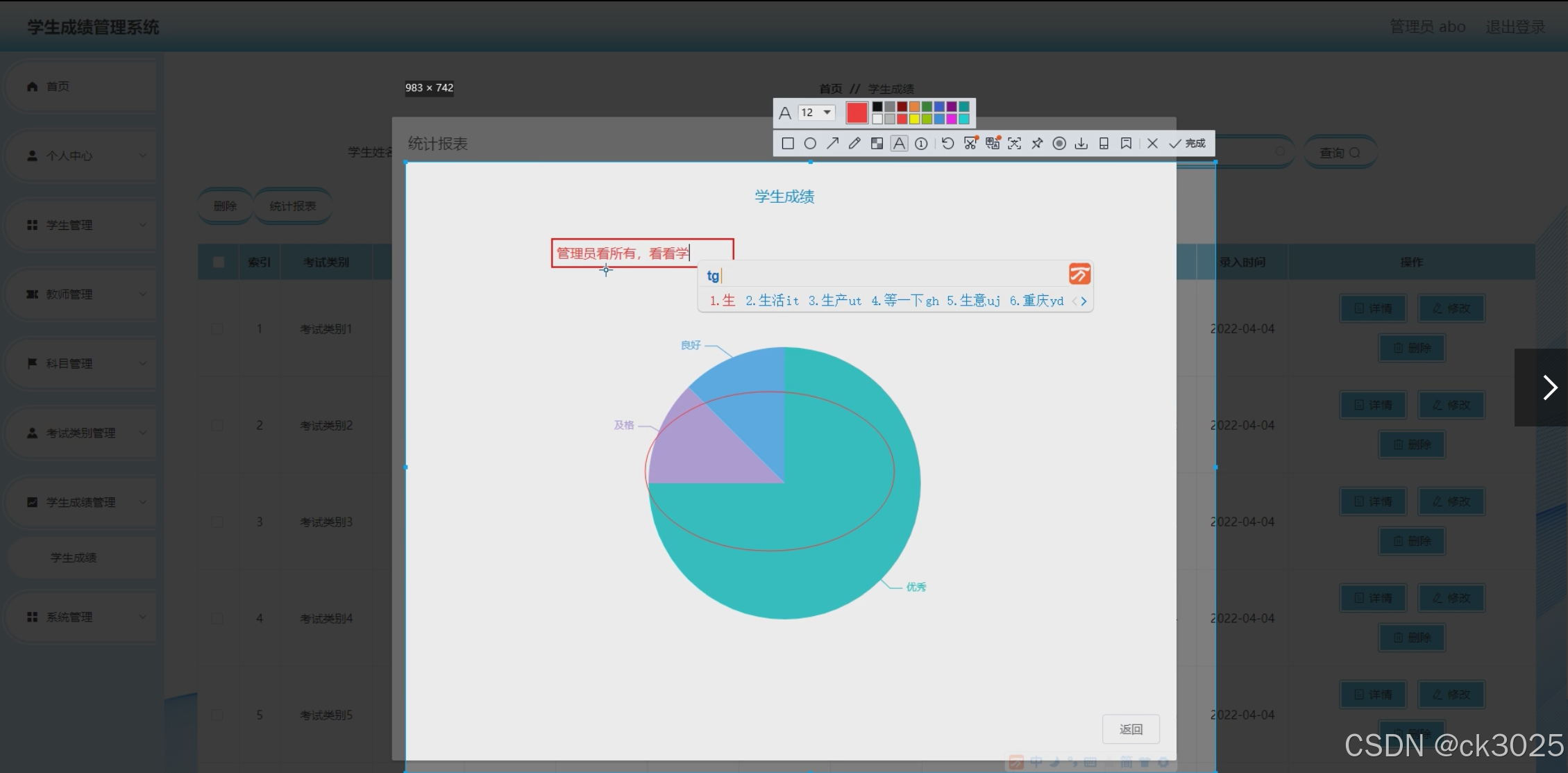Viewport: 1568px width, 773px height.
Task: Select the mosaic blur tool
Action: click(x=877, y=144)
